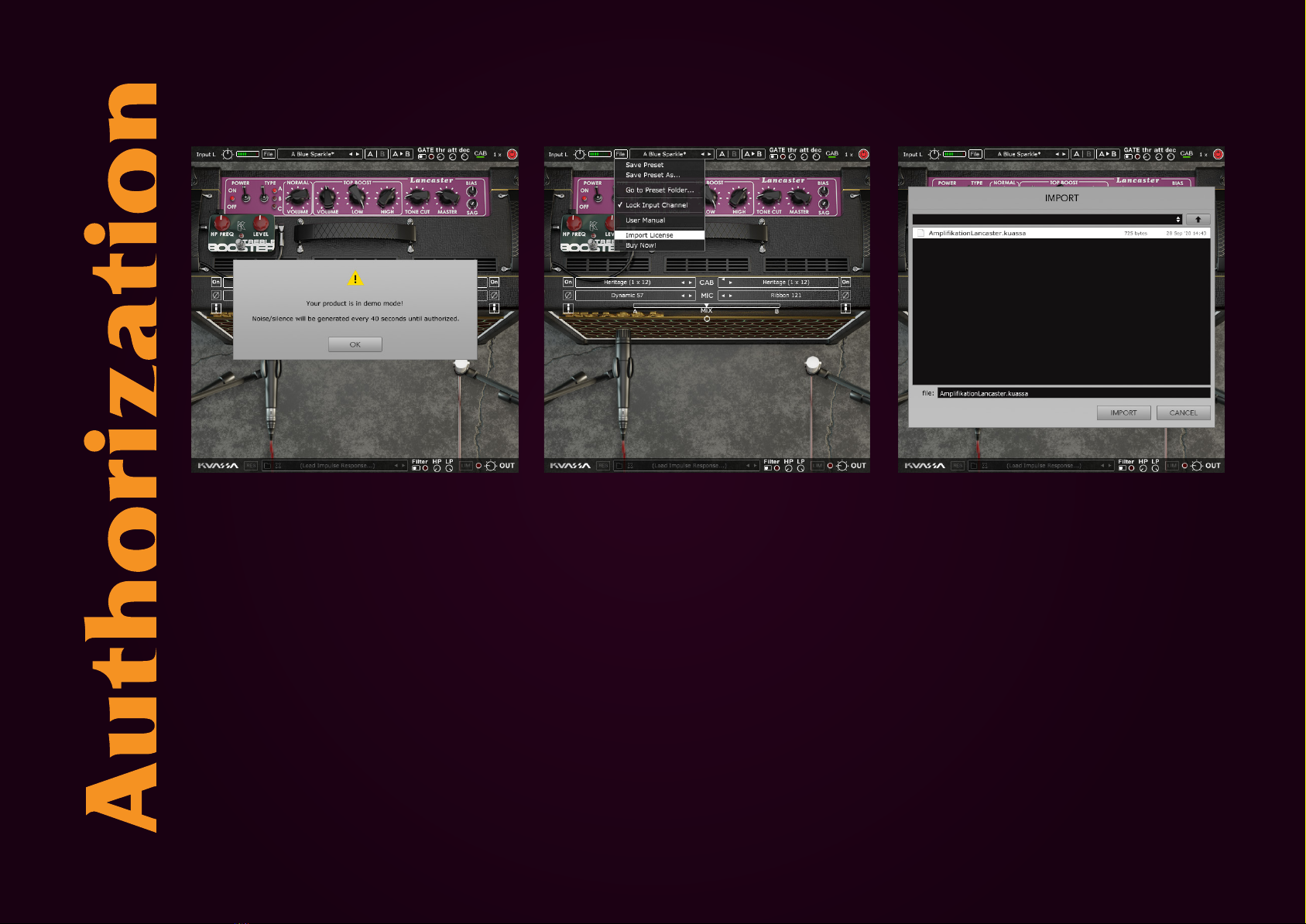Click the left mic position icon in the left screenshot
1306x924 pixels.
pyautogui.click(x=216, y=308)
